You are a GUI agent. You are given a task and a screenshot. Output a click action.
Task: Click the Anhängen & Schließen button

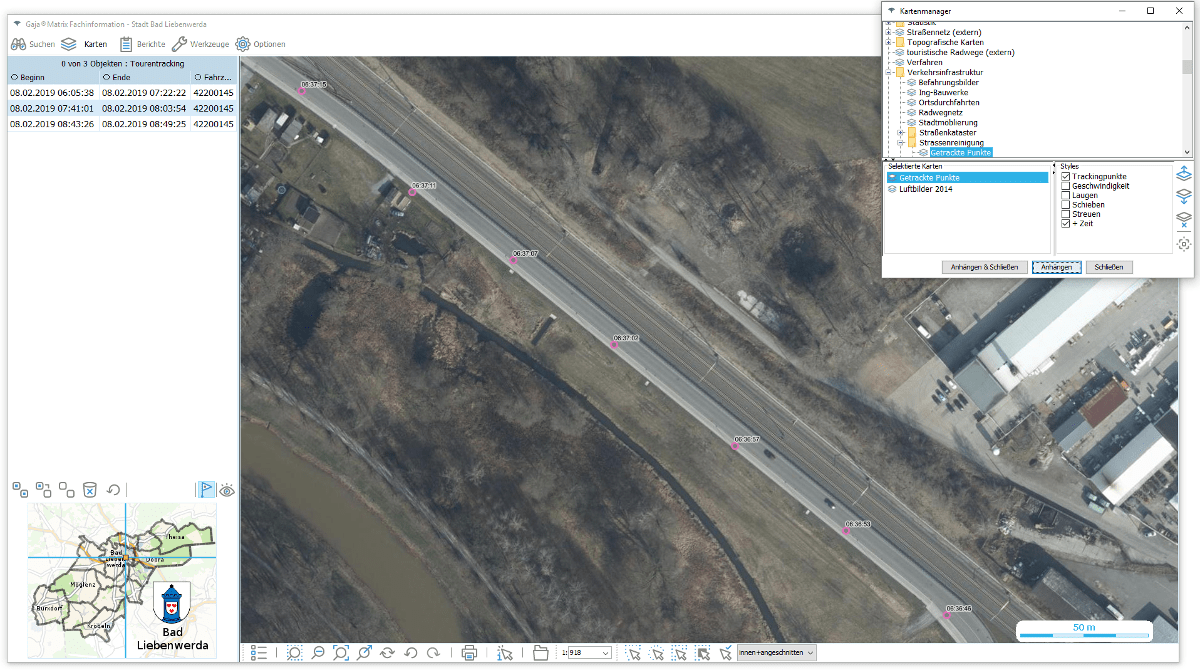(x=984, y=268)
